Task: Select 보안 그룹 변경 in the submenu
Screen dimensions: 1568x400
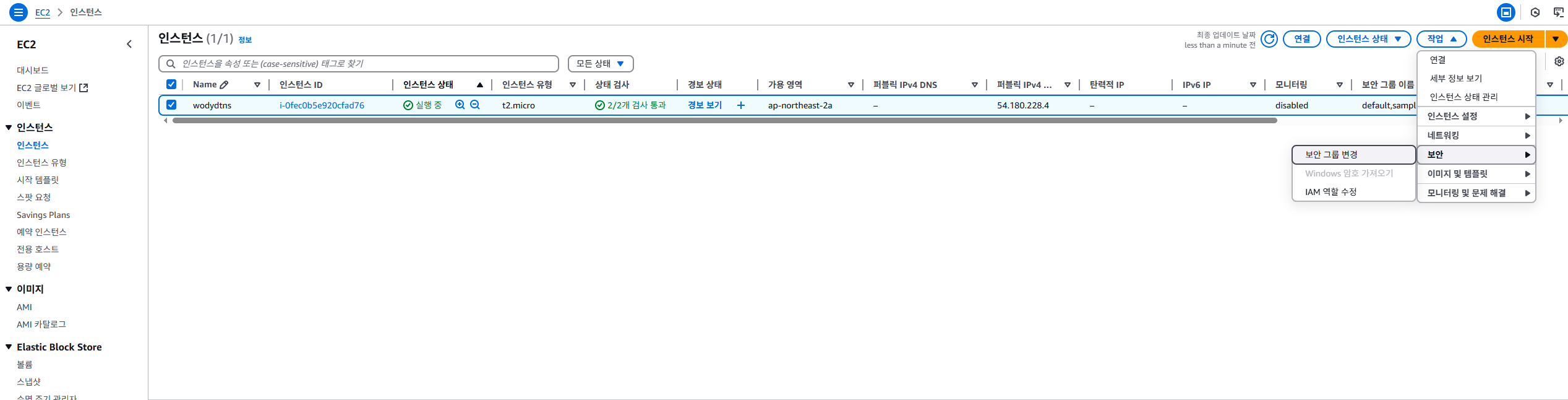Action: (1354, 155)
